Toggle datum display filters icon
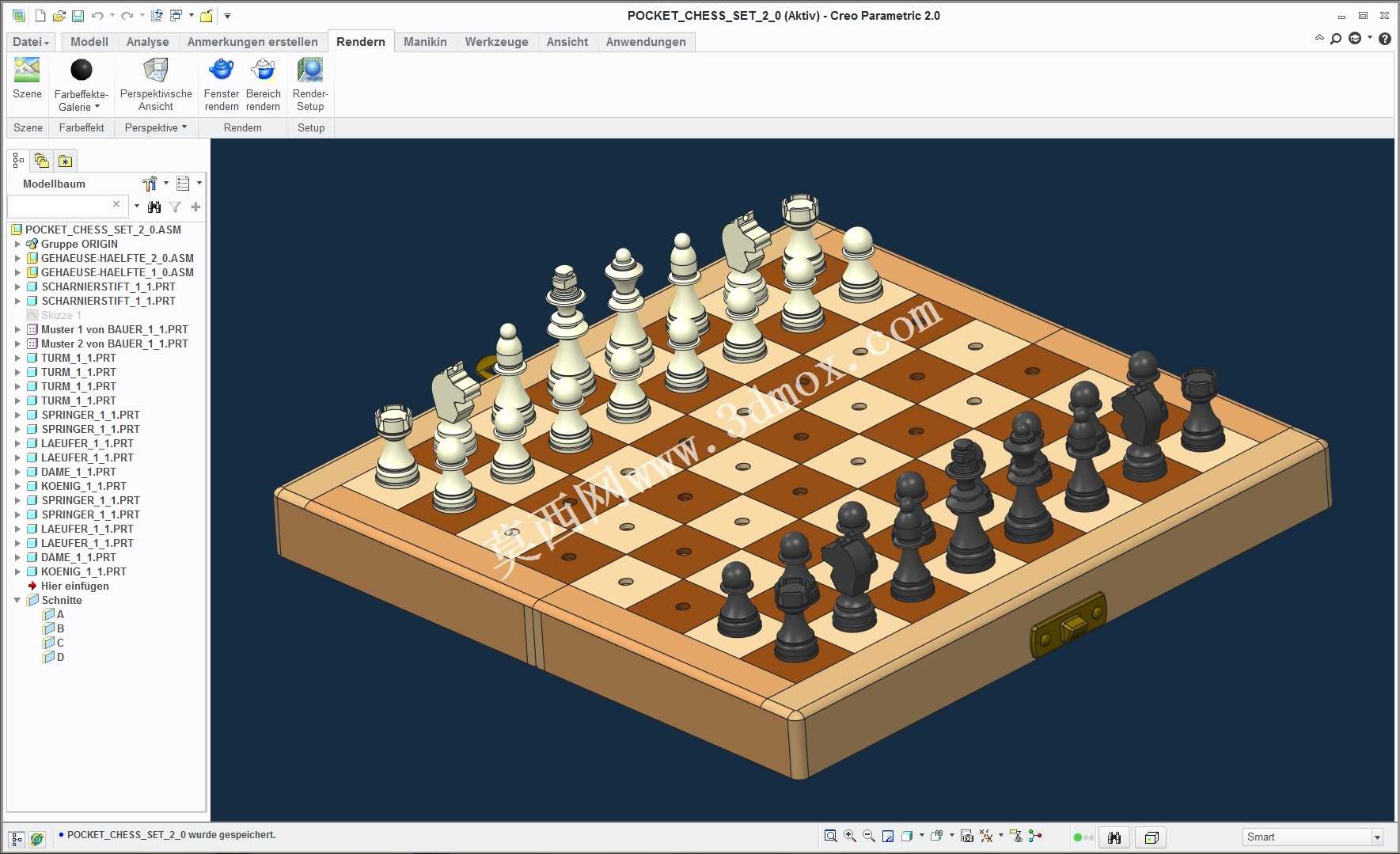The image size is (1400, 854). click(x=986, y=836)
